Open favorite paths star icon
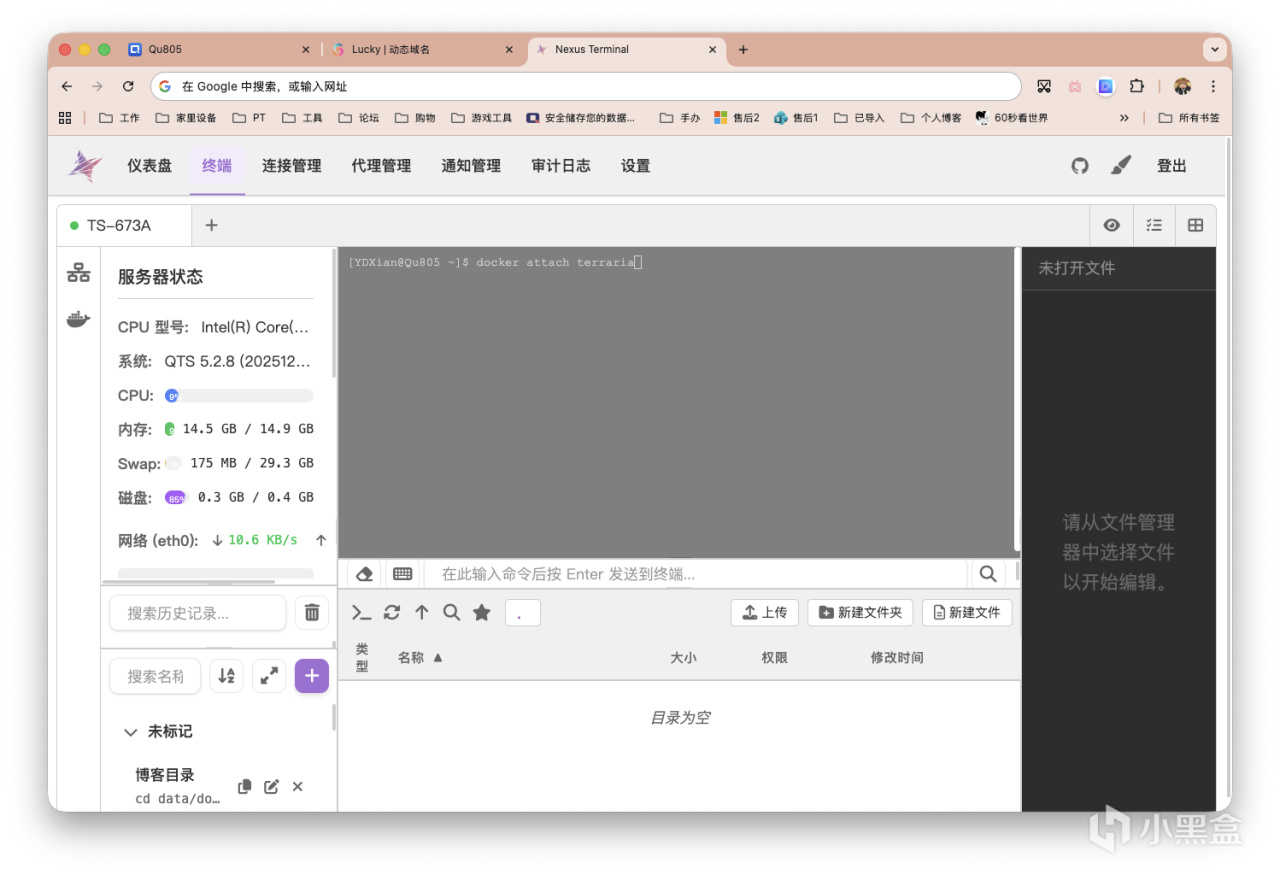This screenshot has width=1280, height=875. pyautogui.click(x=482, y=613)
